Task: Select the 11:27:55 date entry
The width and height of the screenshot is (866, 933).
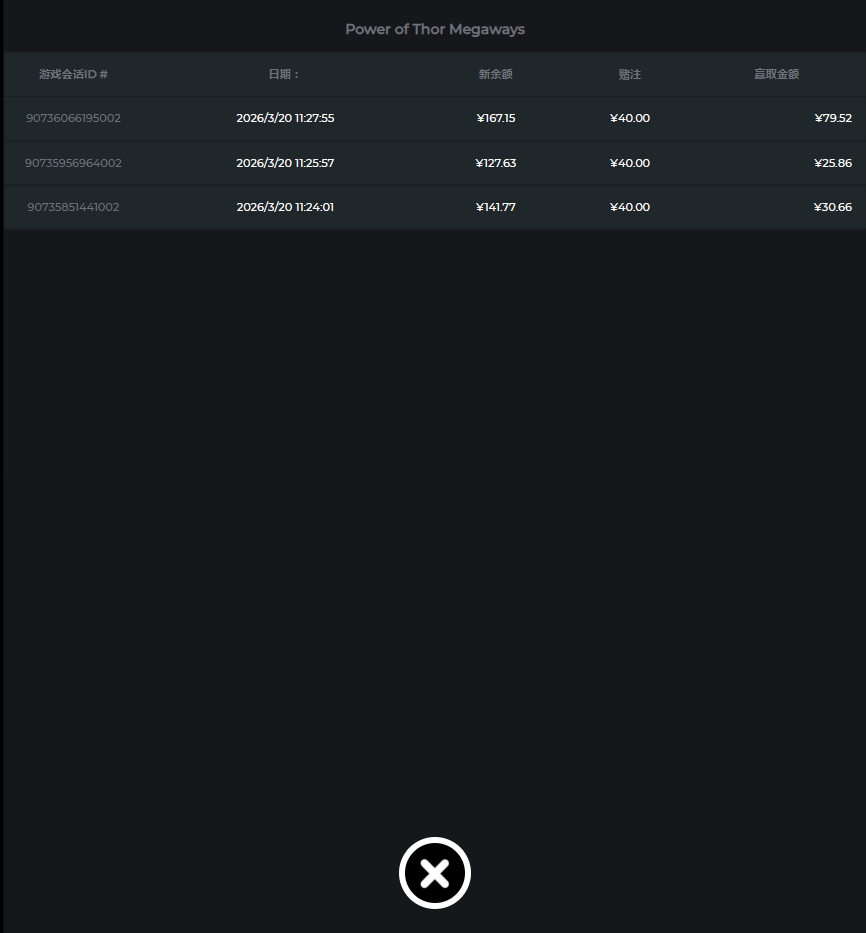Action: tap(285, 118)
